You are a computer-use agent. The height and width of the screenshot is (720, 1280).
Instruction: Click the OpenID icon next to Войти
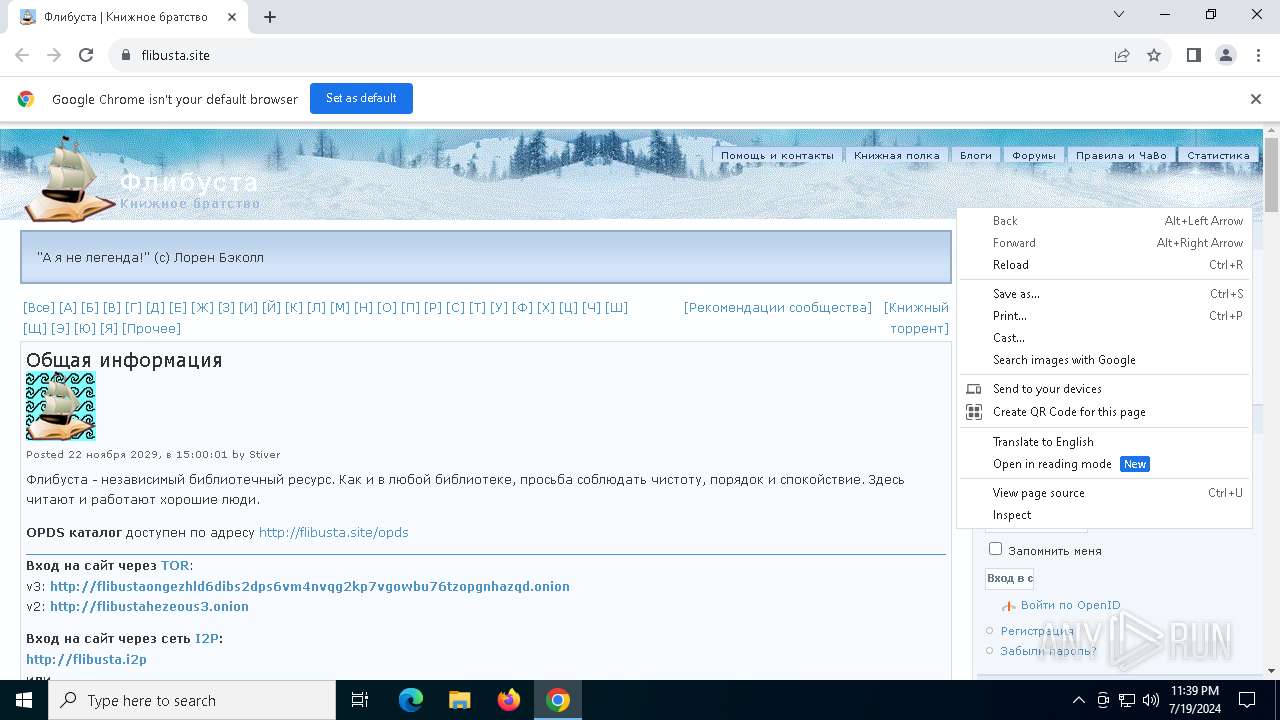[x=1009, y=606]
